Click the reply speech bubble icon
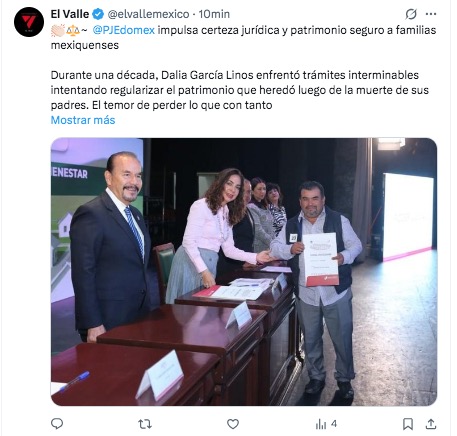 (57, 424)
